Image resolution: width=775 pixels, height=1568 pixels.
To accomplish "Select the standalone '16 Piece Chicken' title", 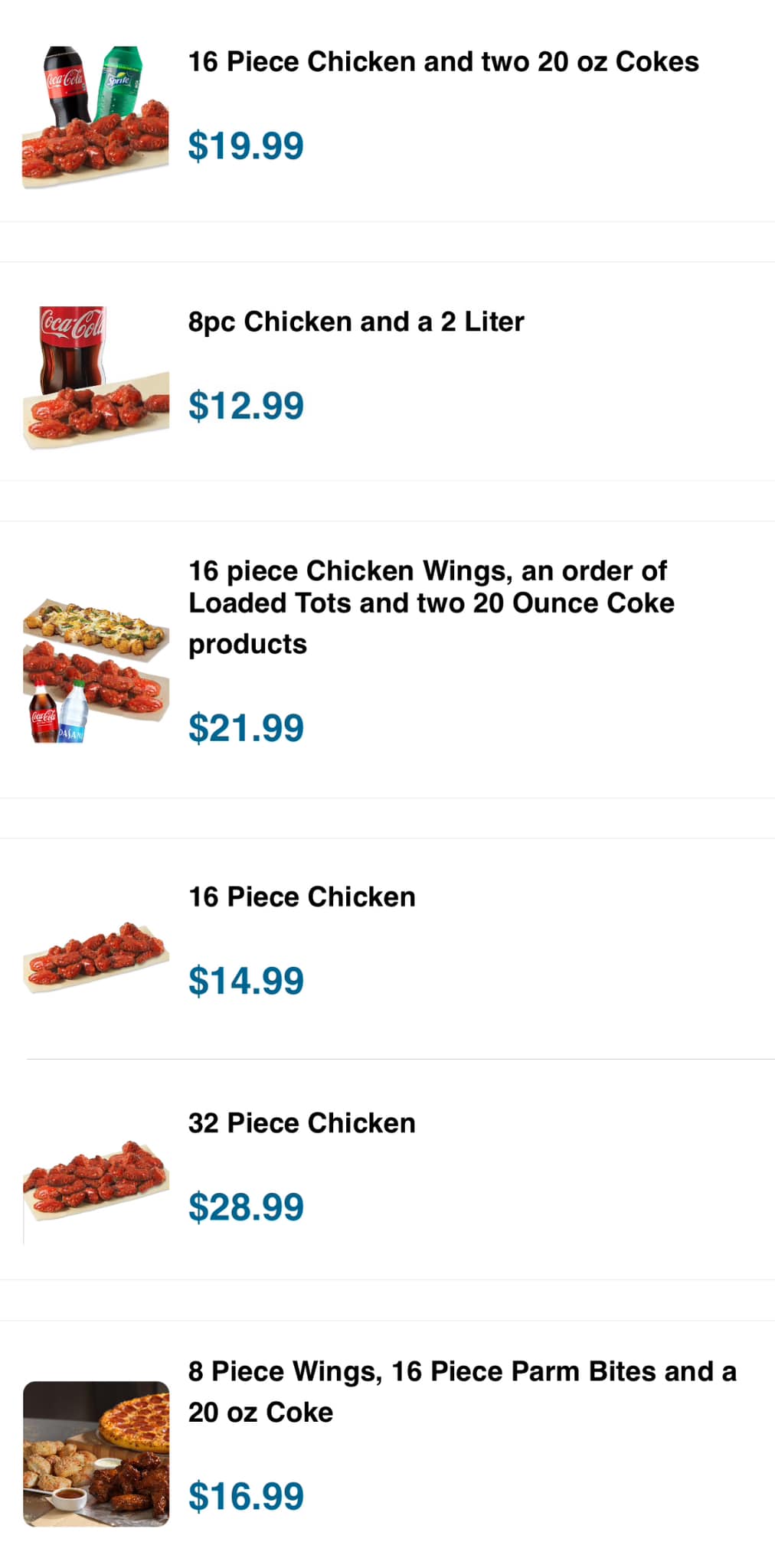I will tap(302, 897).
